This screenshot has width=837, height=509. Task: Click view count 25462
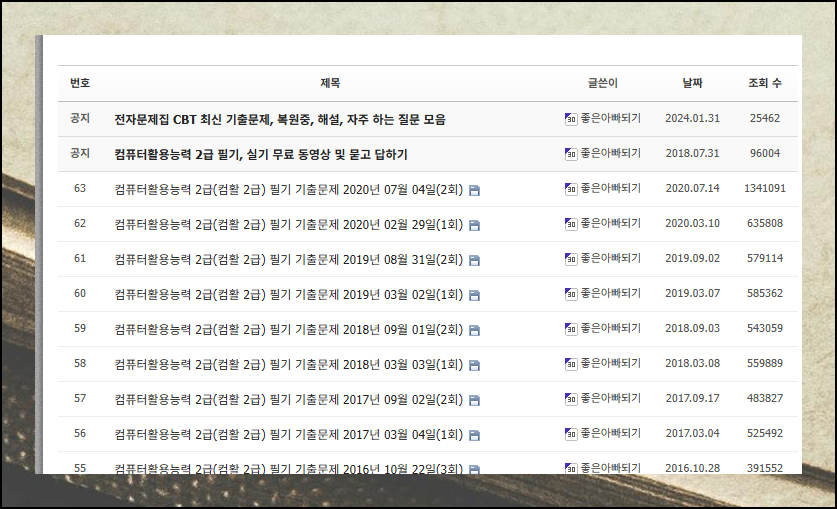(765, 118)
